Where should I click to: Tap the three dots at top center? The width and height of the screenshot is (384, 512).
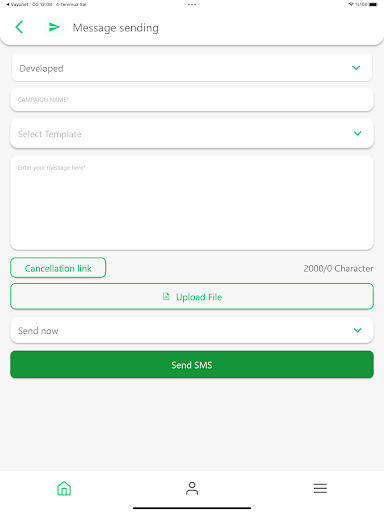(192, 4)
